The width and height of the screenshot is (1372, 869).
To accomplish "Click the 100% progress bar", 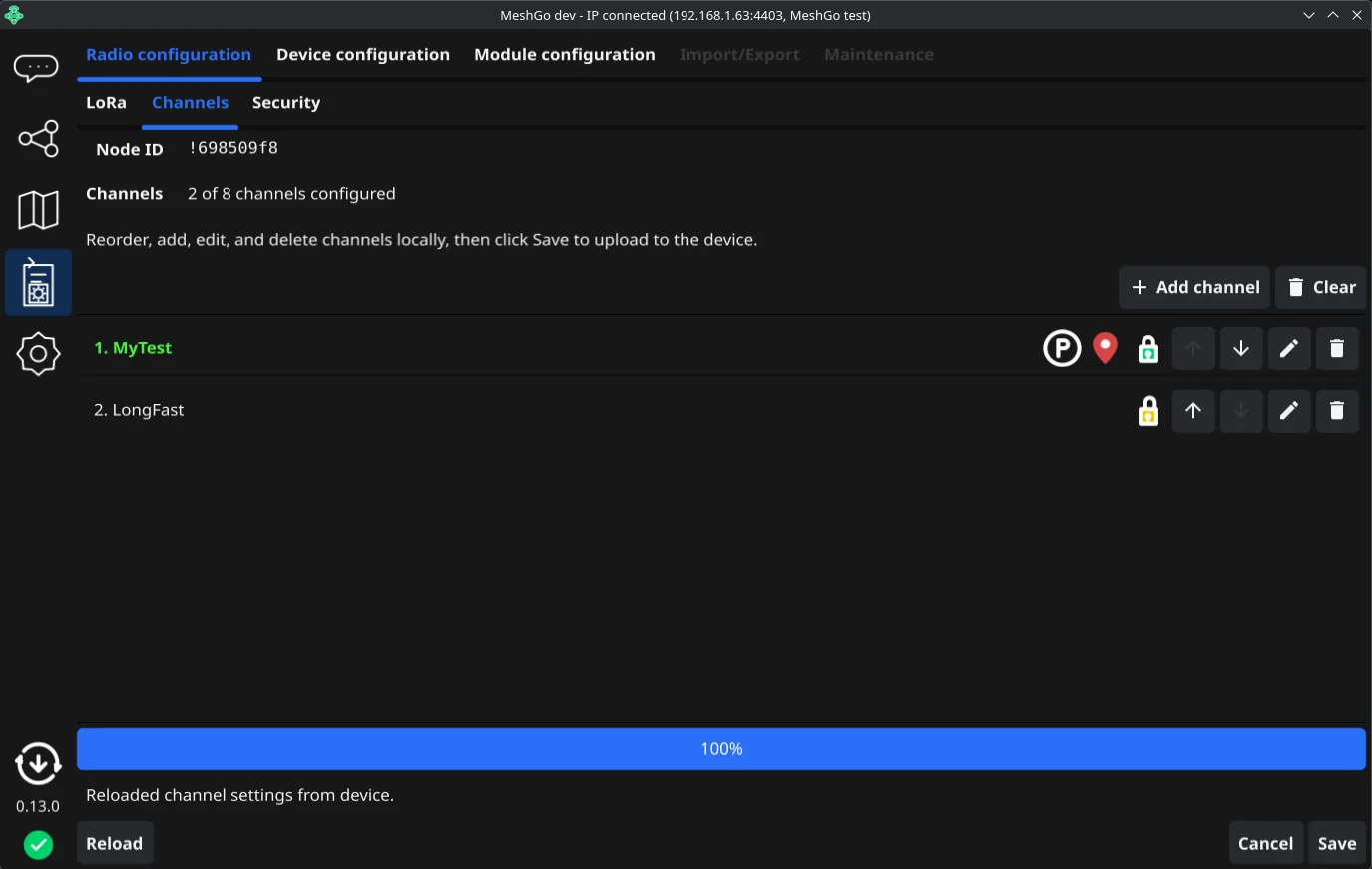I will click(721, 749).
